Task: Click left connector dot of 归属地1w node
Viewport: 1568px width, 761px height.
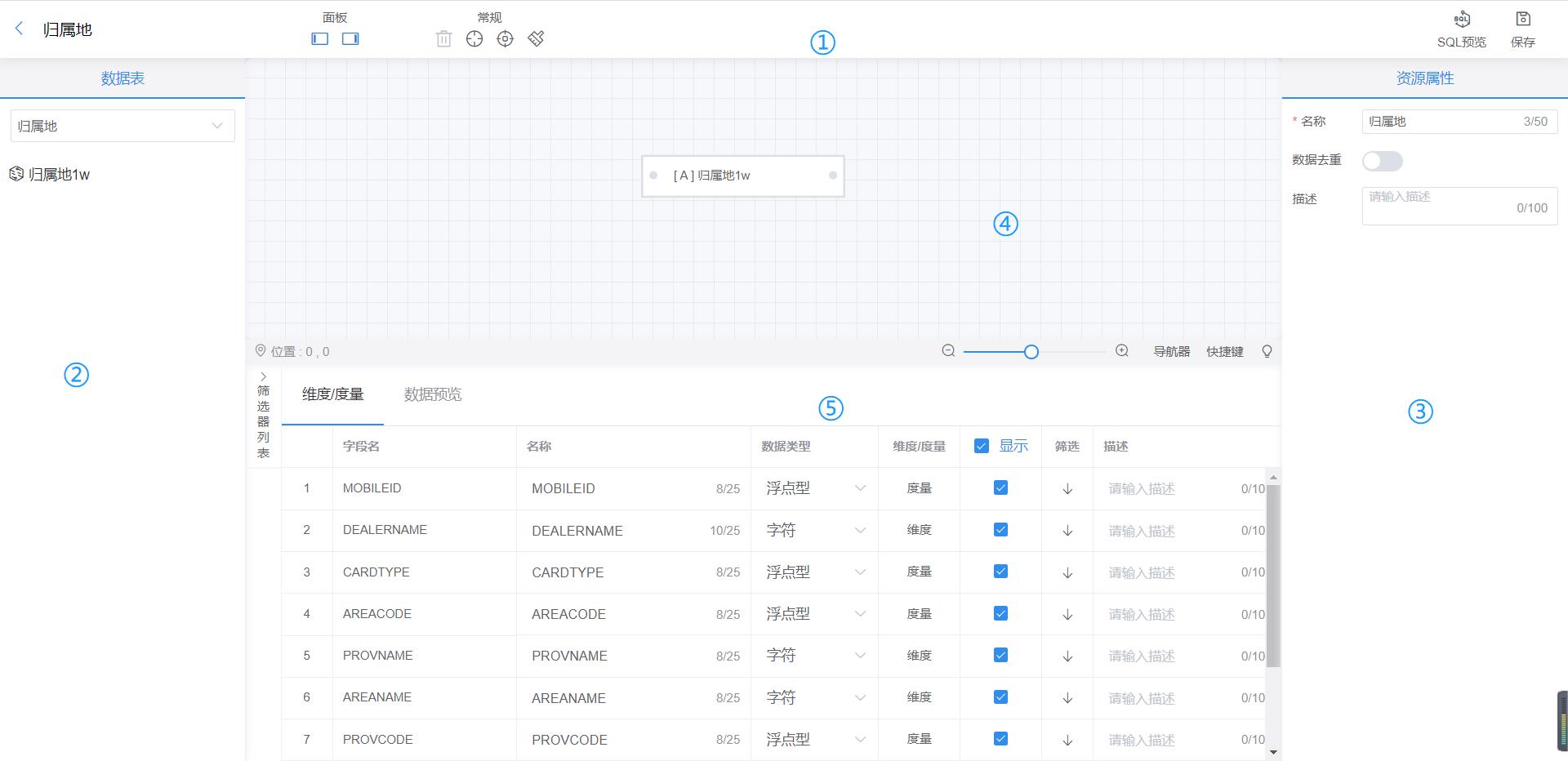Action: (x=653, y=176)
